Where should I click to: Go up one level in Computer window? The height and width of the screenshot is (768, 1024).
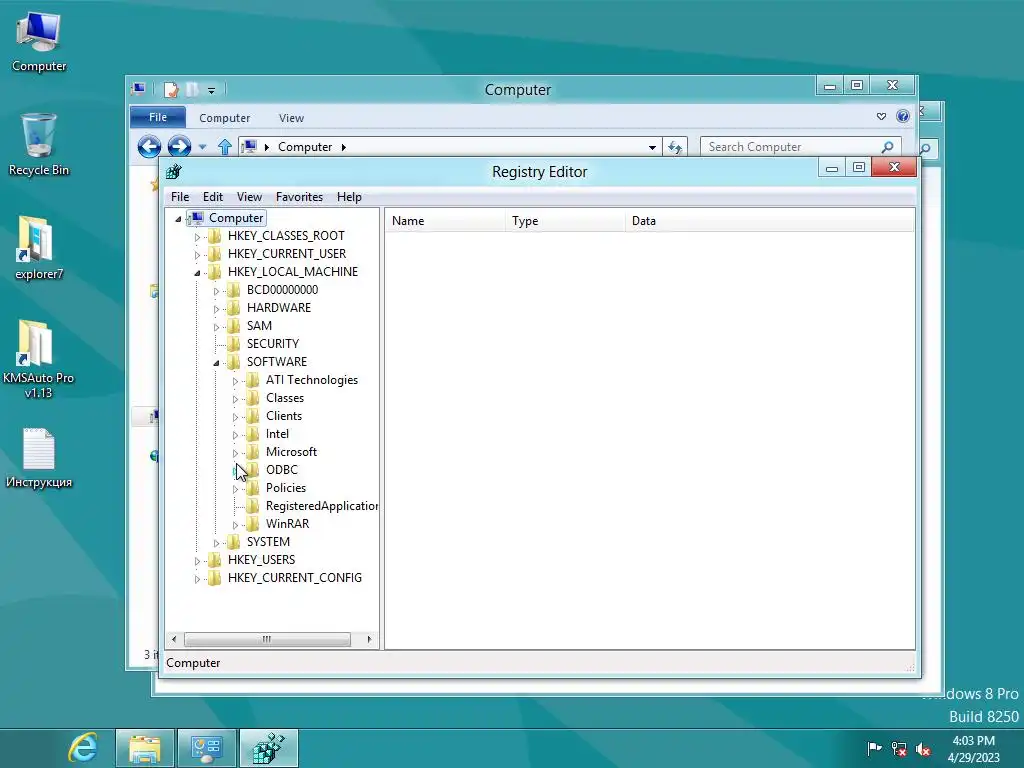pos(225,147)
